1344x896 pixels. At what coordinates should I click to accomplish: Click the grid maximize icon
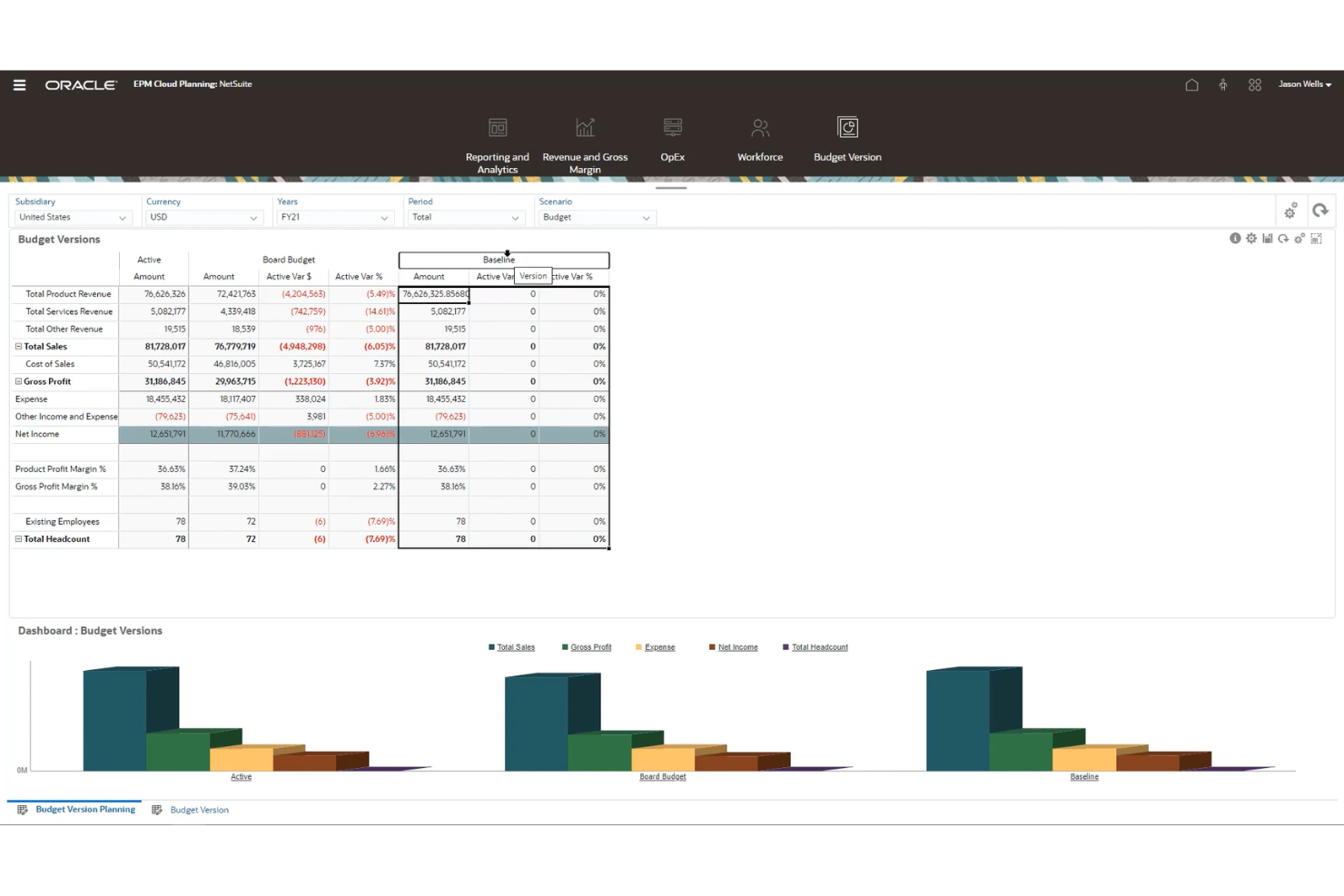coord(1316,238)
